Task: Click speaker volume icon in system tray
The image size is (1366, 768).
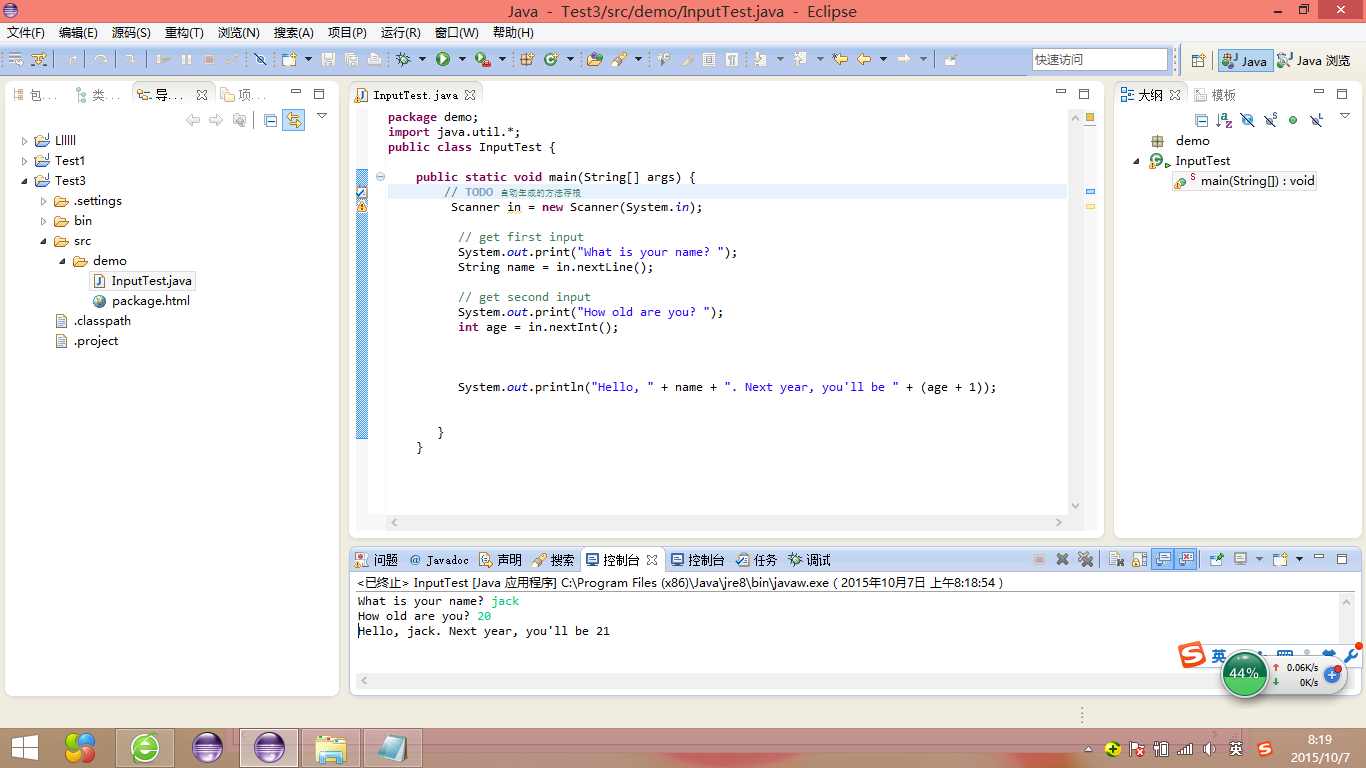Action: tap(1209, 748)
